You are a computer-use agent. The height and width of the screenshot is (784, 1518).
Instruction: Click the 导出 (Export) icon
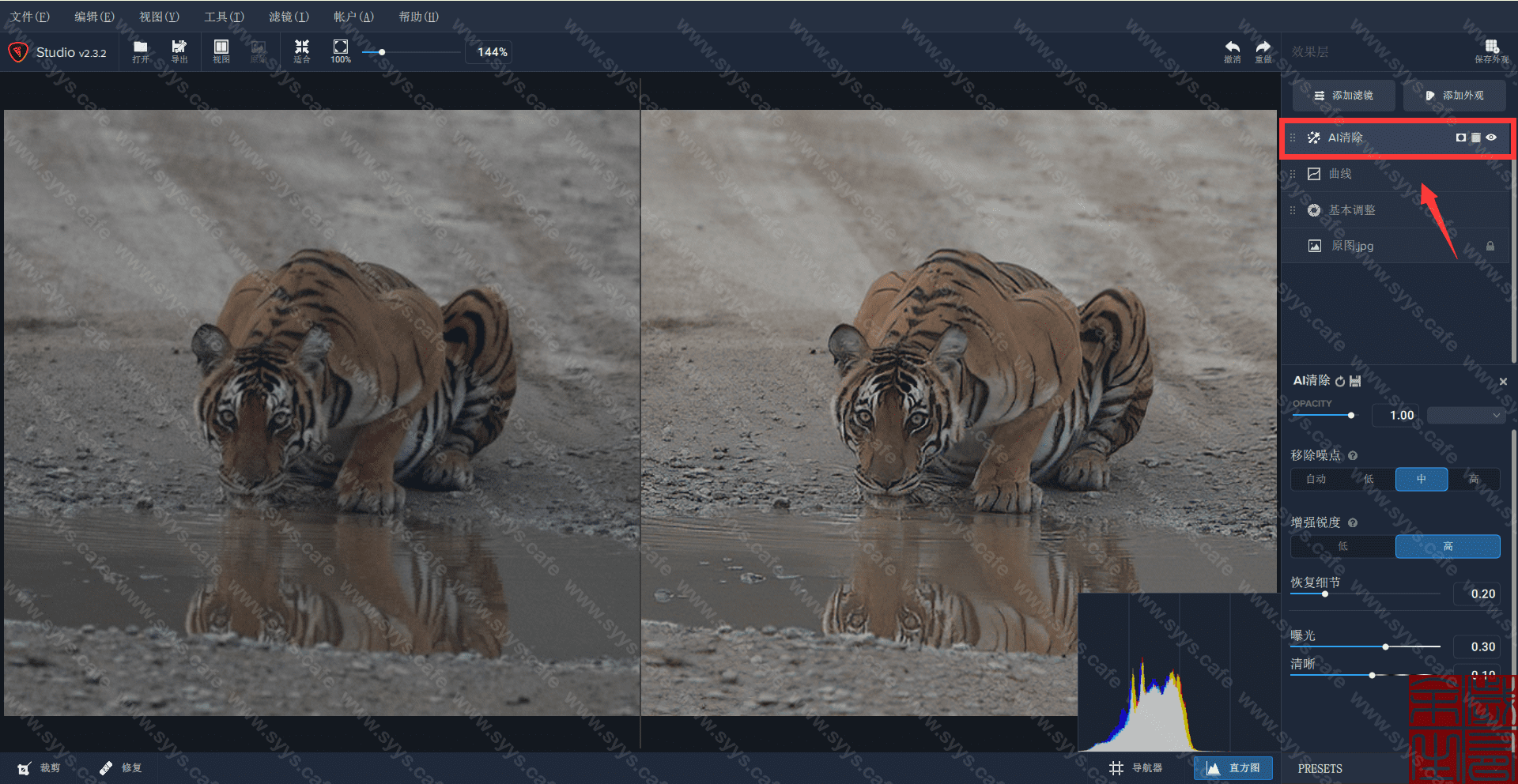179,51
